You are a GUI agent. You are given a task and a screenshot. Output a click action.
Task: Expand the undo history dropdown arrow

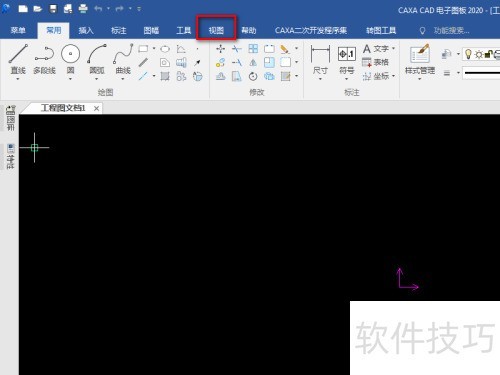point(108,9)
